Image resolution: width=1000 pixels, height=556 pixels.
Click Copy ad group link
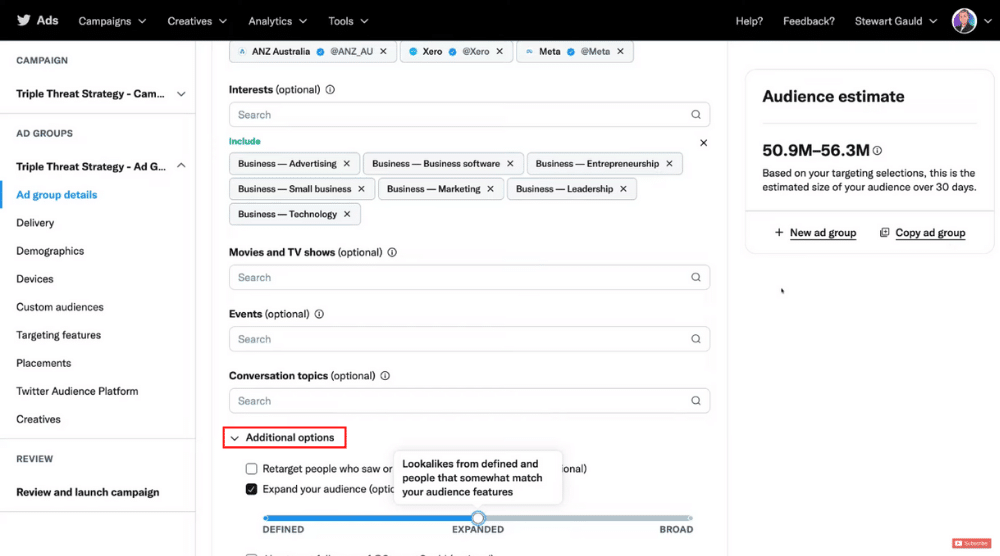pyautogui.click(x=930, y=233)
